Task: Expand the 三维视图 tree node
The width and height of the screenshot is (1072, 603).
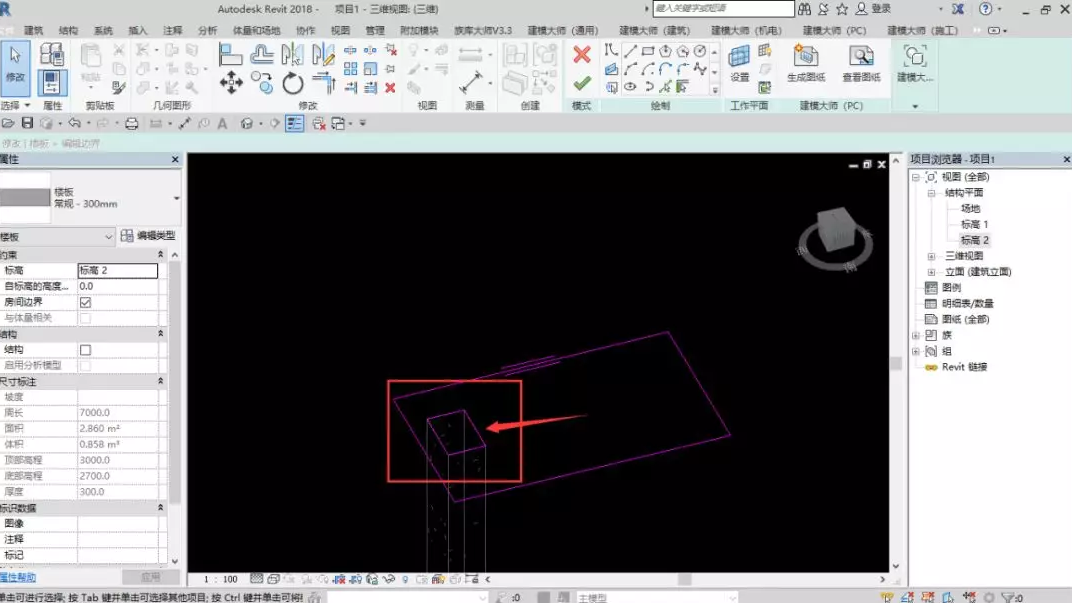Action: pos(932,256)
